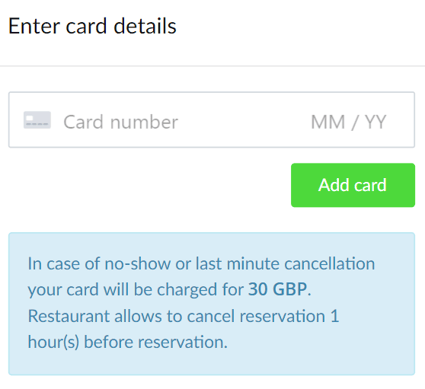Screen dimensions: 425x389
Task: Click your card will be charged text
Action: coord(136,289)
